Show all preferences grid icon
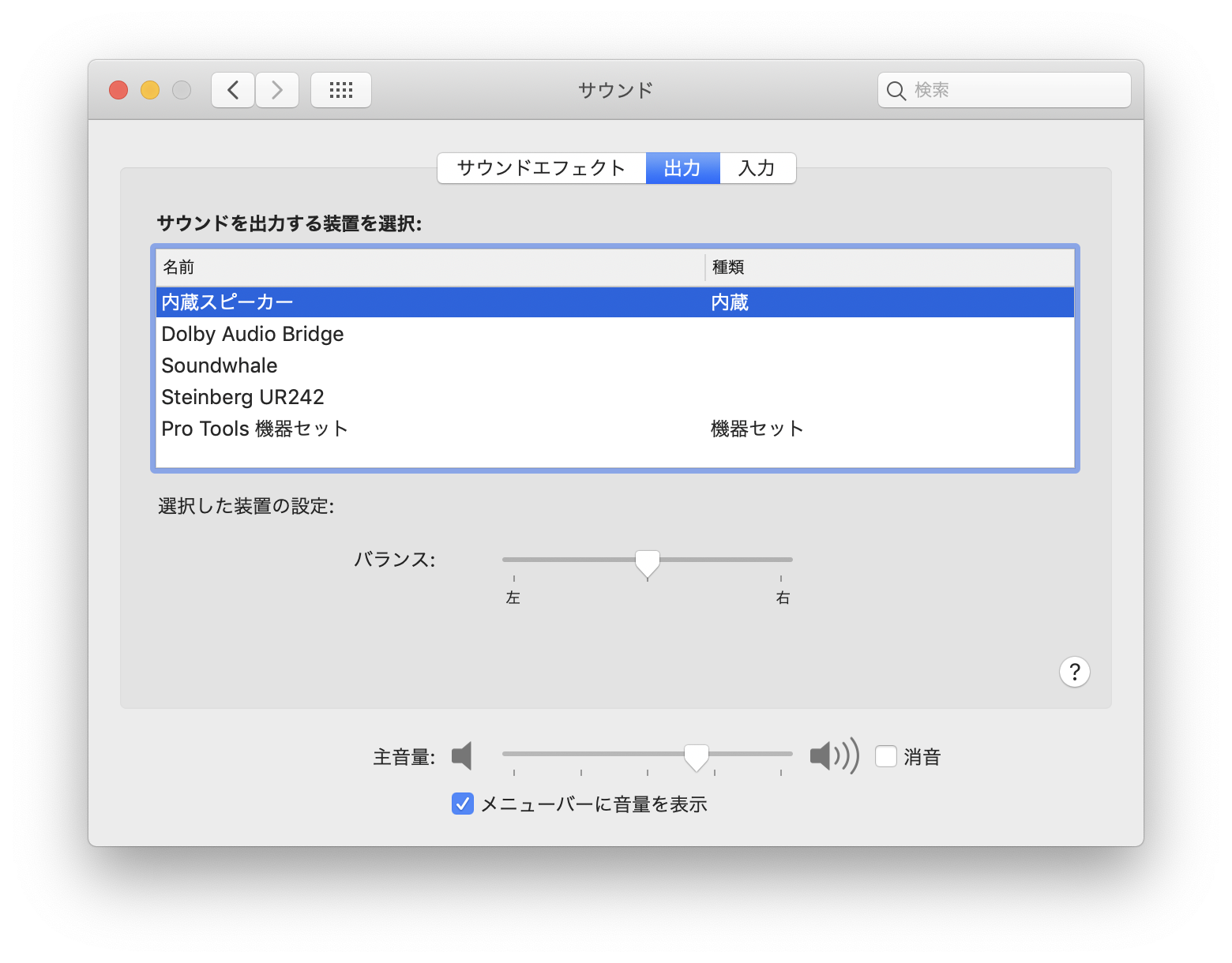This screenshot has width=1232, height=963. coord(341,90)
